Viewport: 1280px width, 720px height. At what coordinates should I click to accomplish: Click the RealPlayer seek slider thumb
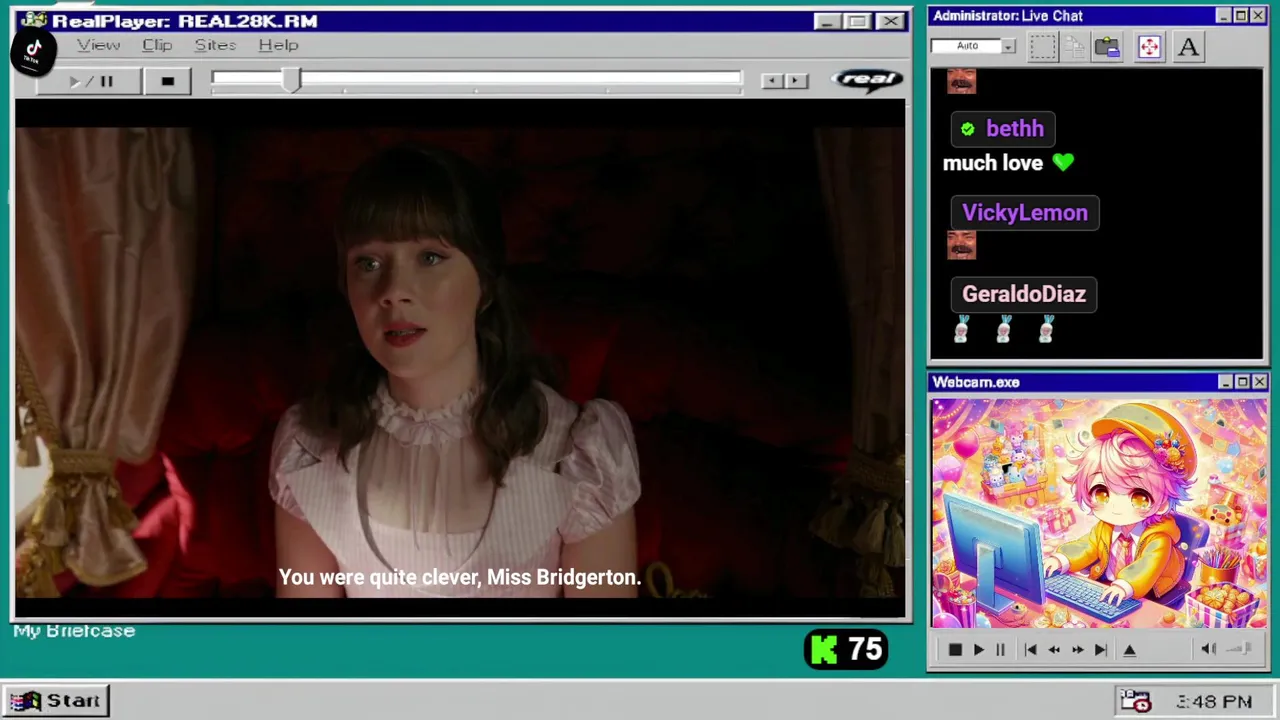pyautogui.click(x=291, y=80)
